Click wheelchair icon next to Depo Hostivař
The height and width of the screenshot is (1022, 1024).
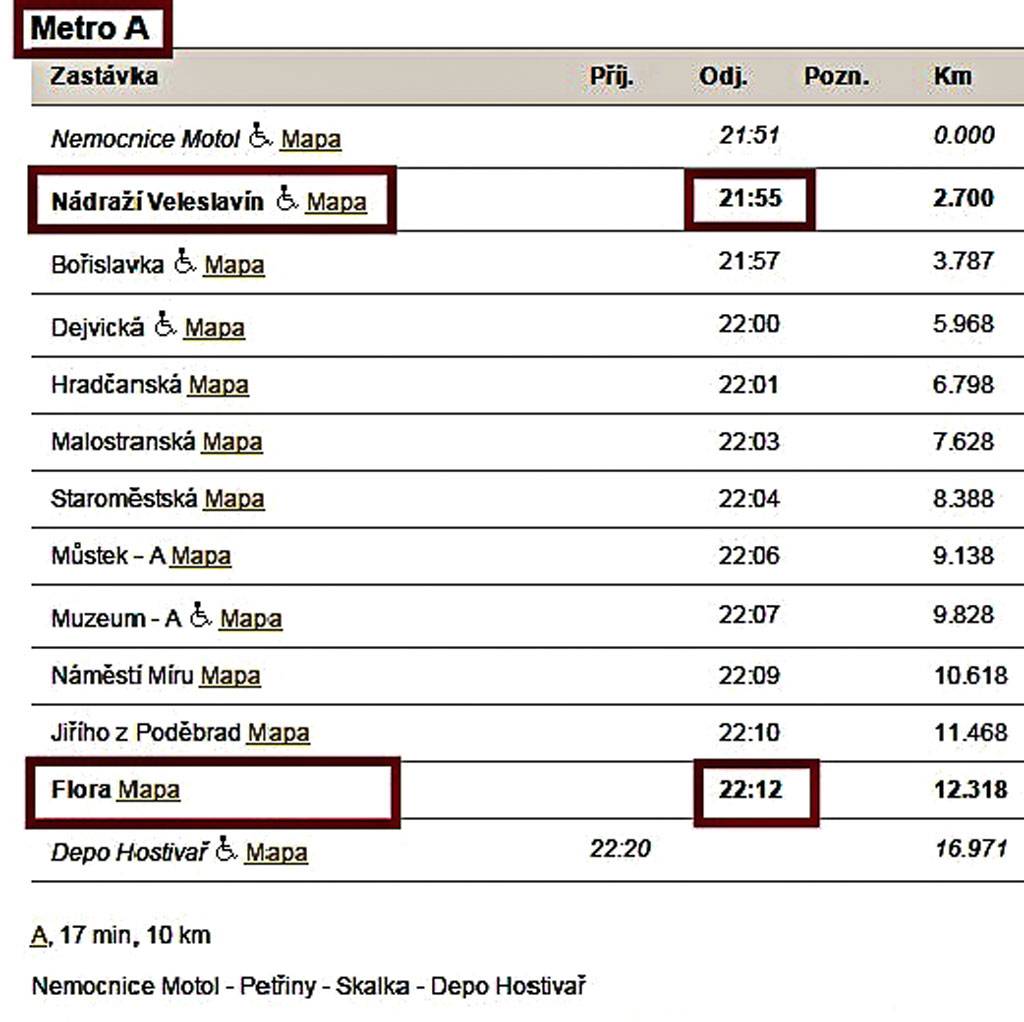(x=227, y=850)
